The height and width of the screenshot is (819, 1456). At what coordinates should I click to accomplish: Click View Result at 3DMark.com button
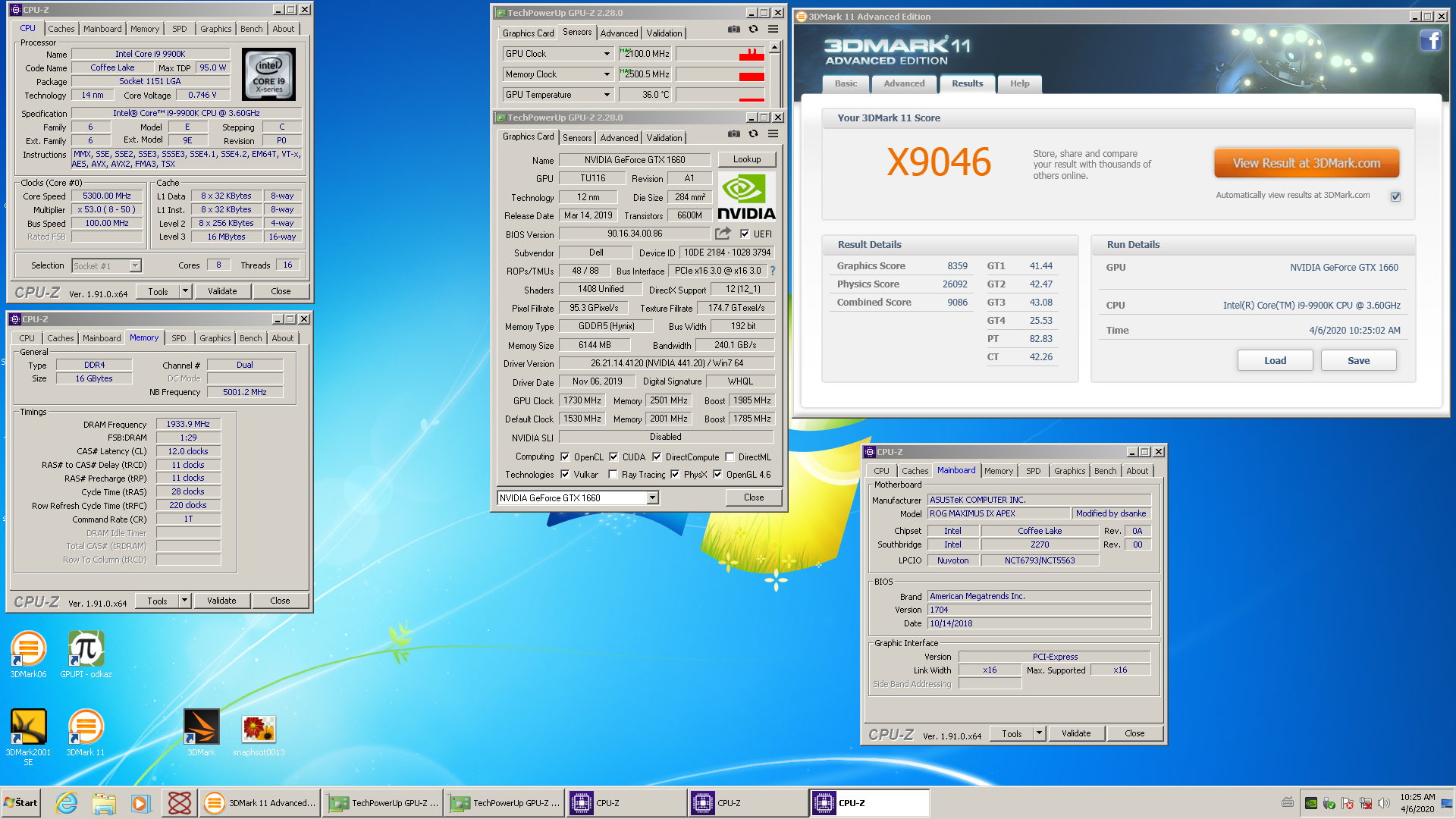pyautogui.click(x=1307, y=163)
